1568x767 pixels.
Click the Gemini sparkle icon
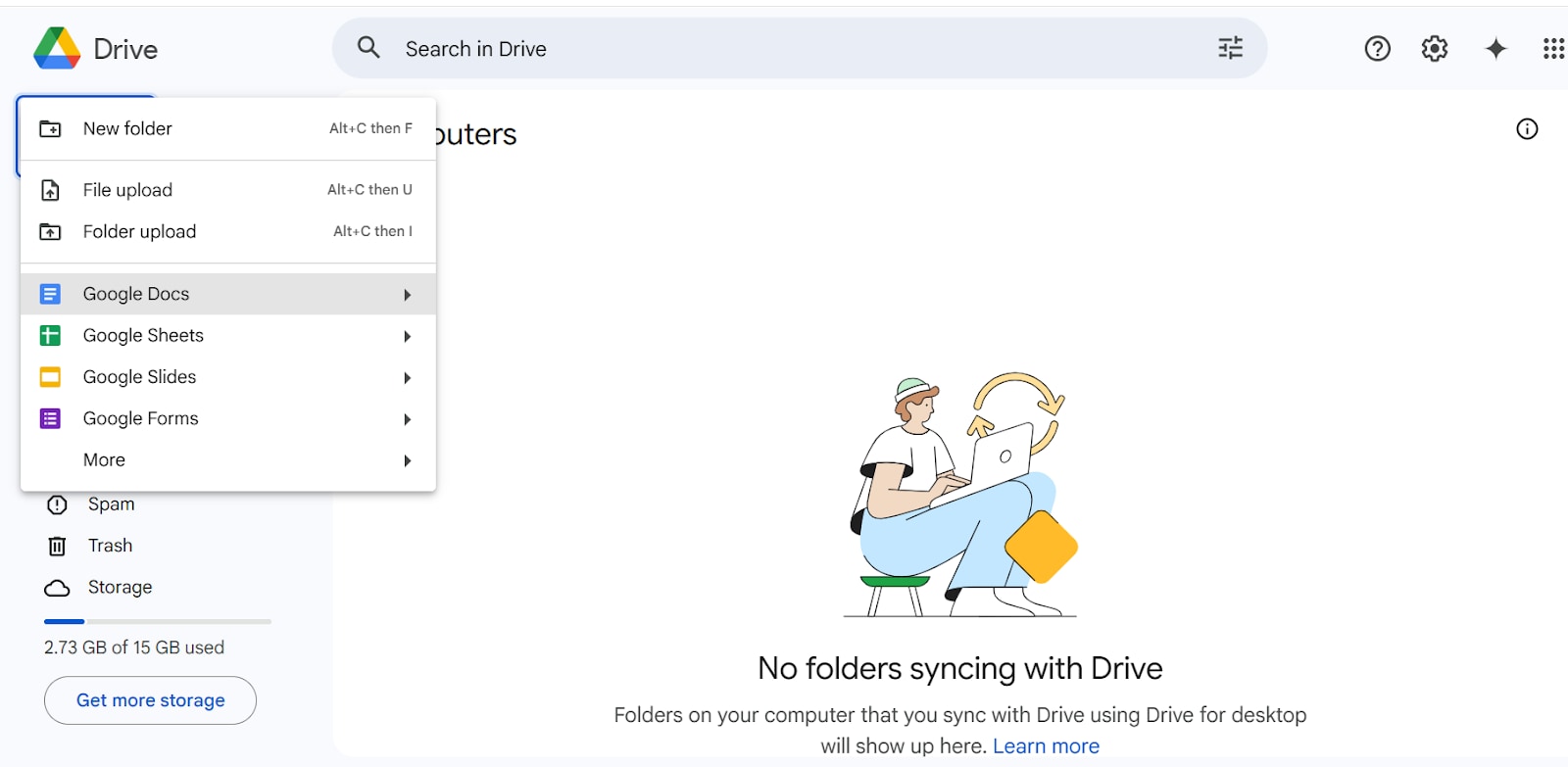click(1495, 48)
